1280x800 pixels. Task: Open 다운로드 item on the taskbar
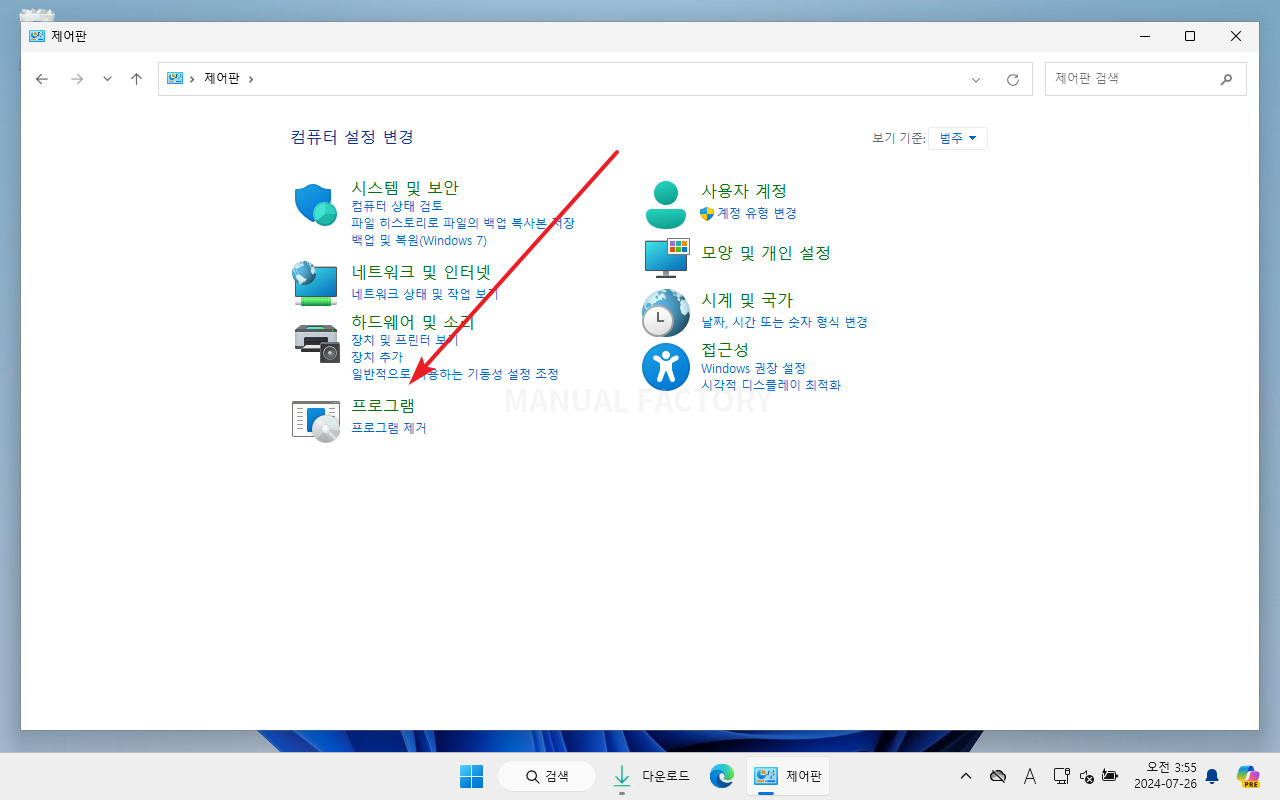tap(650, 776)
